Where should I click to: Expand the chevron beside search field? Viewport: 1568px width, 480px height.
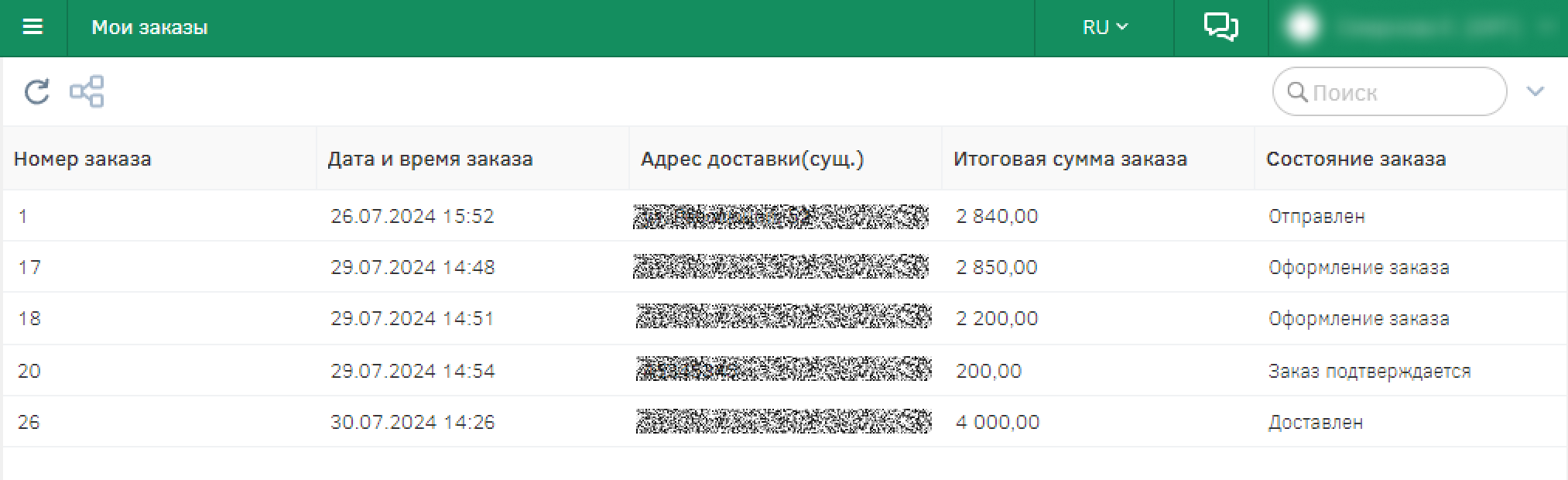pos(1535,92)
